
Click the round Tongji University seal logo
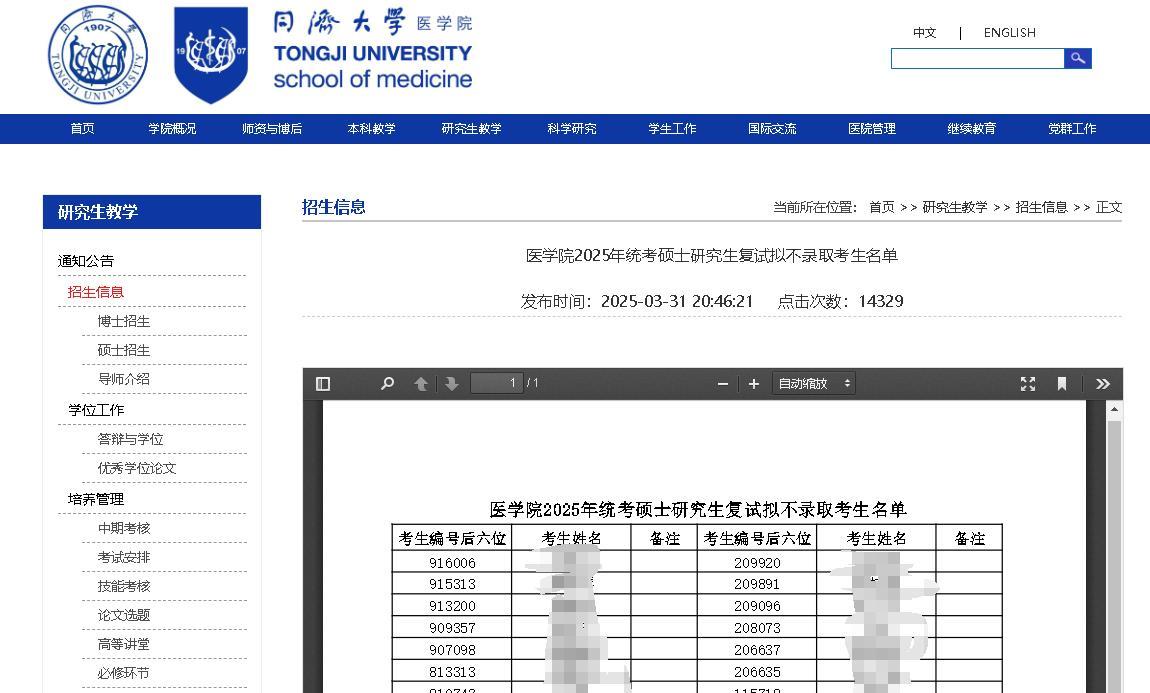(98, 55)
